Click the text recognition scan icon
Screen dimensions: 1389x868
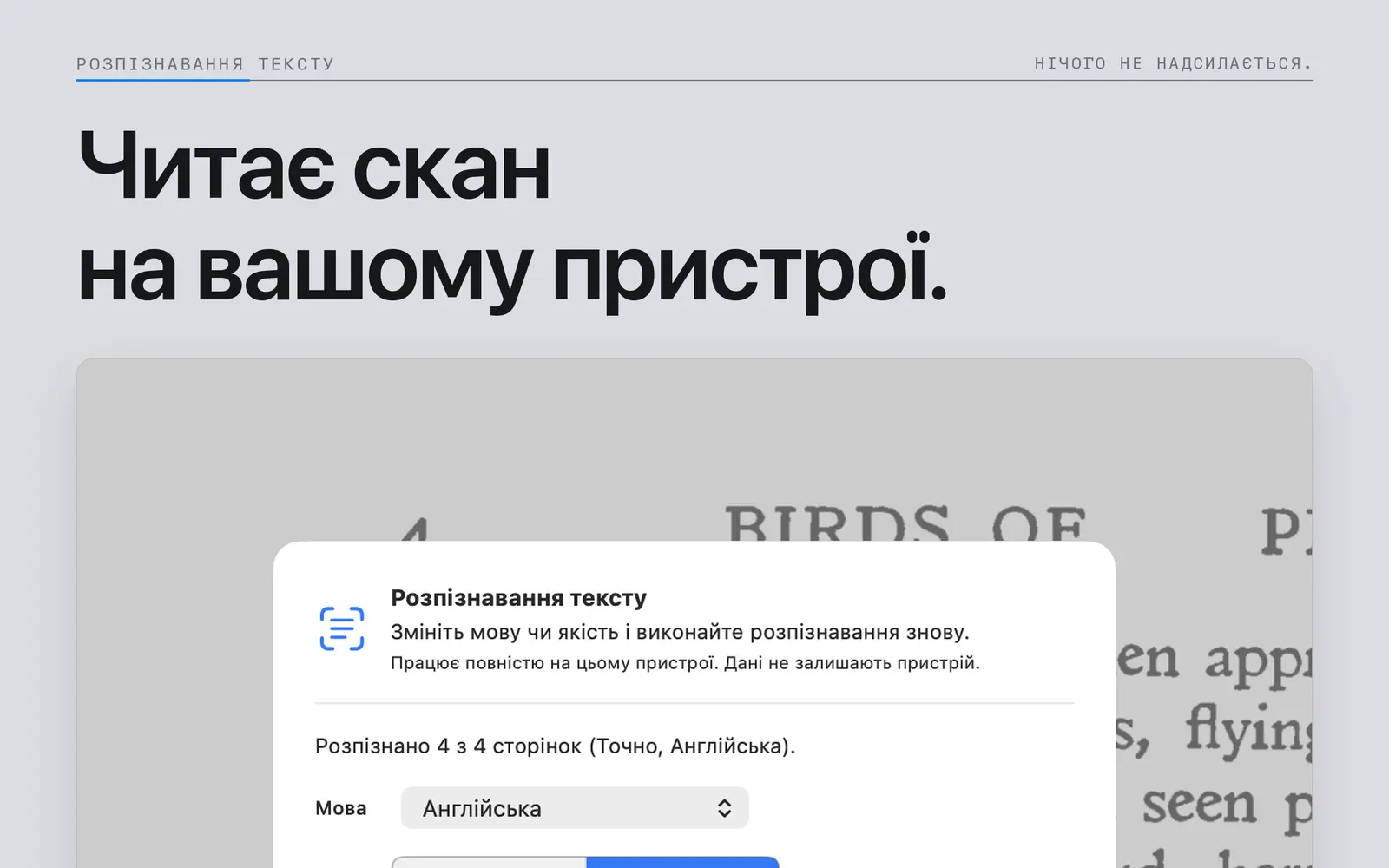[x=342, y=628]
